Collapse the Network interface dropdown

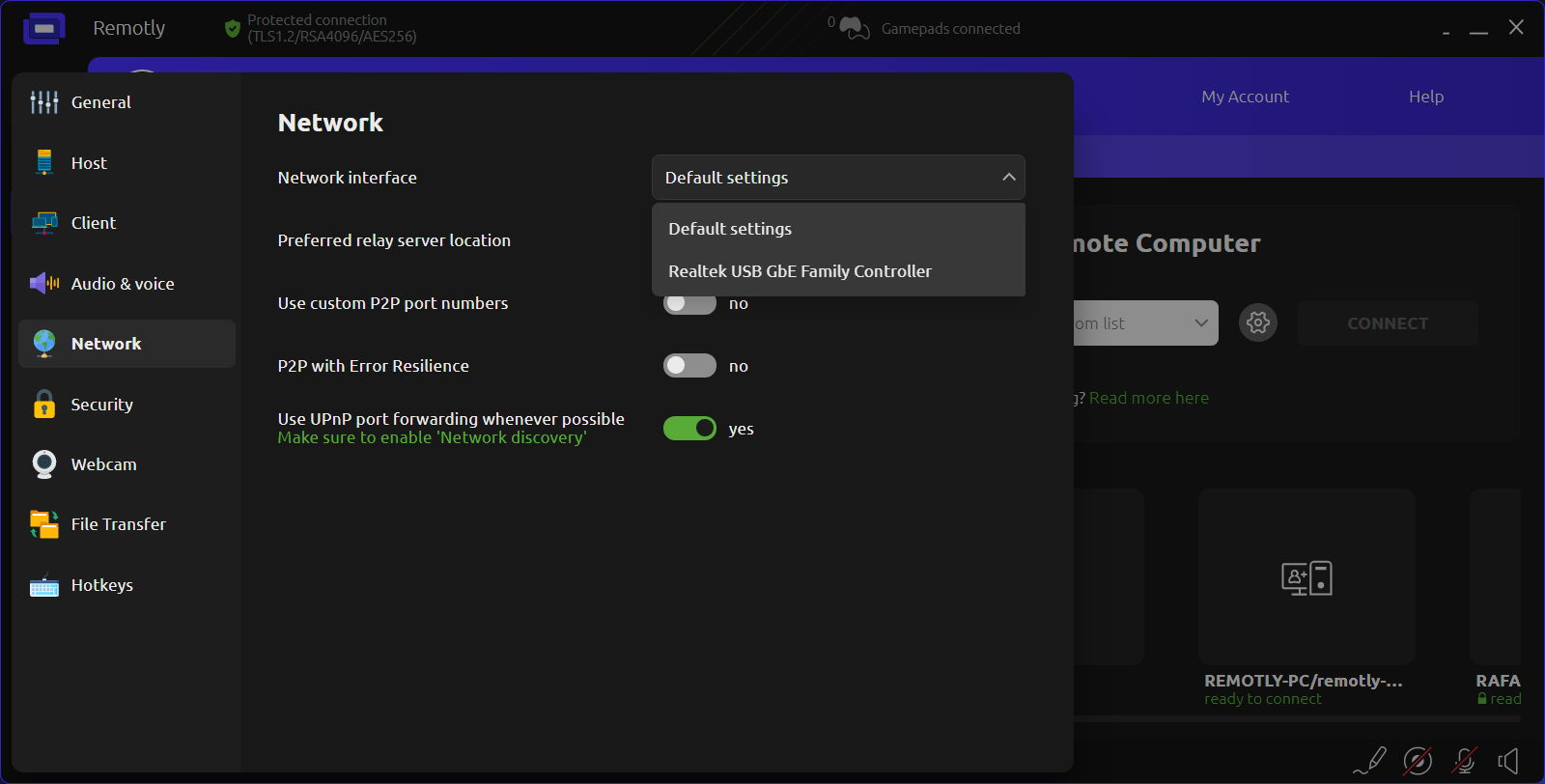coord(1008,178)
